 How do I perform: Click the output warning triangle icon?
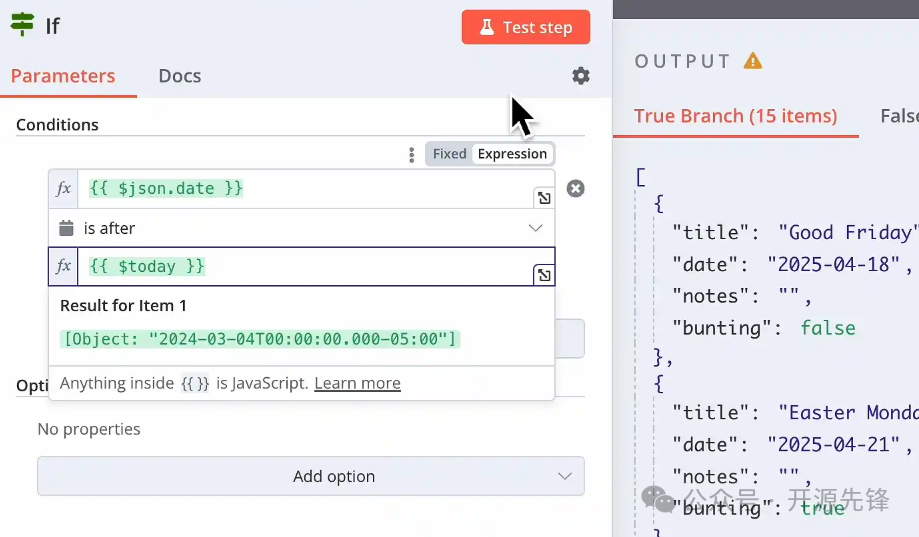tap(753, 61)
